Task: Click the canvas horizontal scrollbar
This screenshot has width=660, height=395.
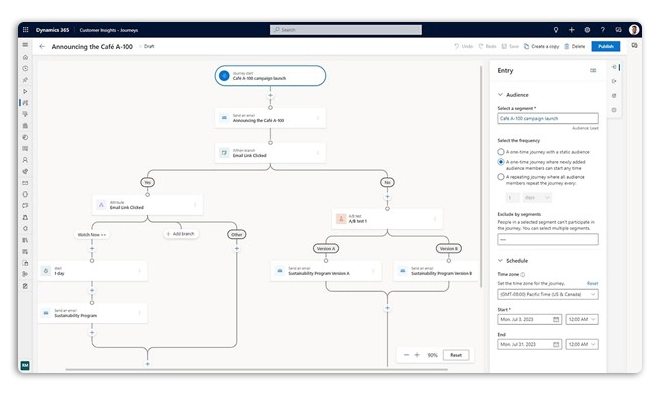Action: (x=256, y=370)
